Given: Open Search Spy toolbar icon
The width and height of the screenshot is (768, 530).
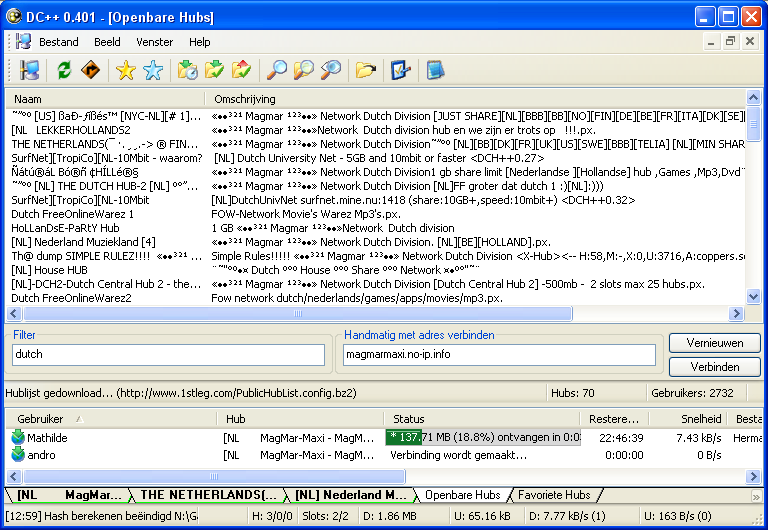Looking at the screenshot, I should (x=331, y=70).
